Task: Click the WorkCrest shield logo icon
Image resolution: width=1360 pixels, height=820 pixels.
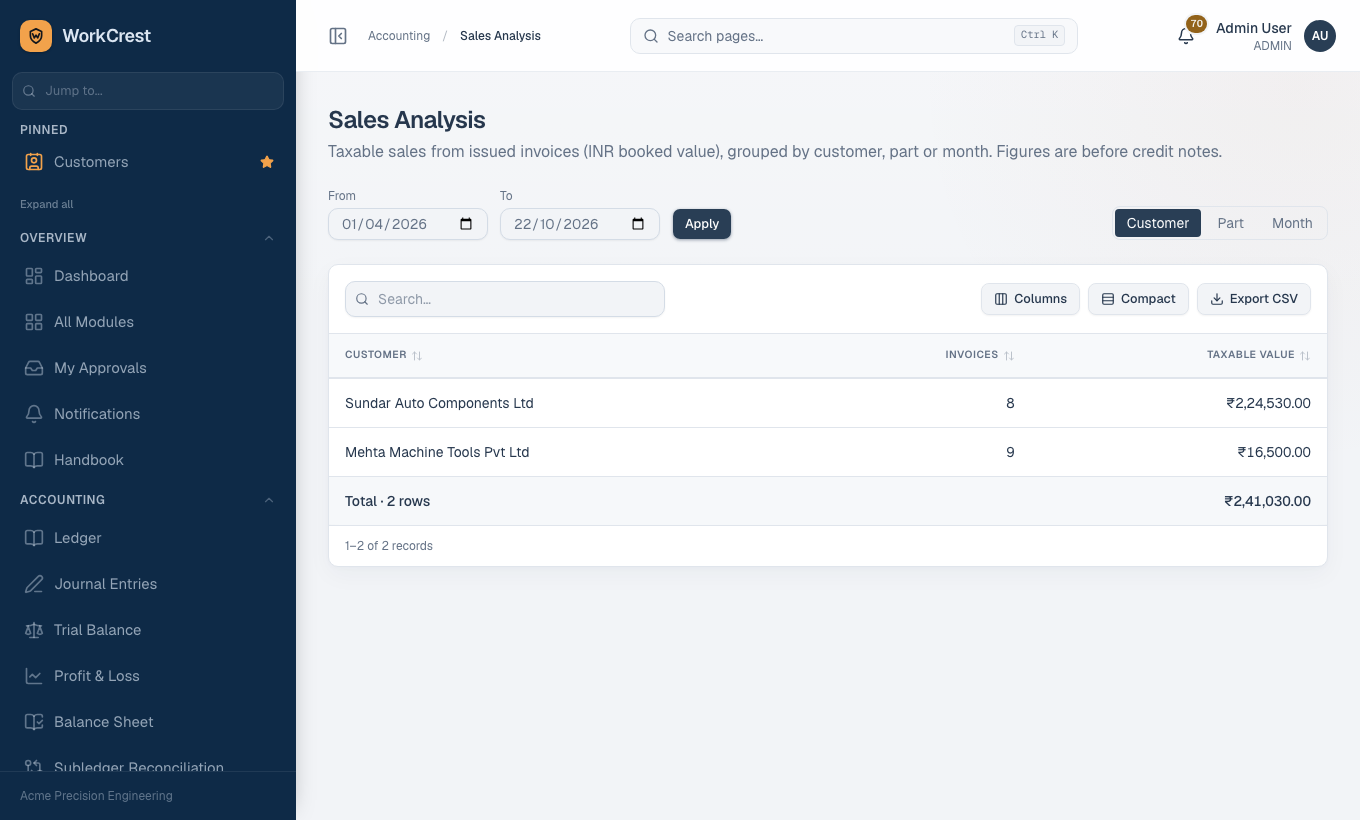Action: click(x=36, y=36)
